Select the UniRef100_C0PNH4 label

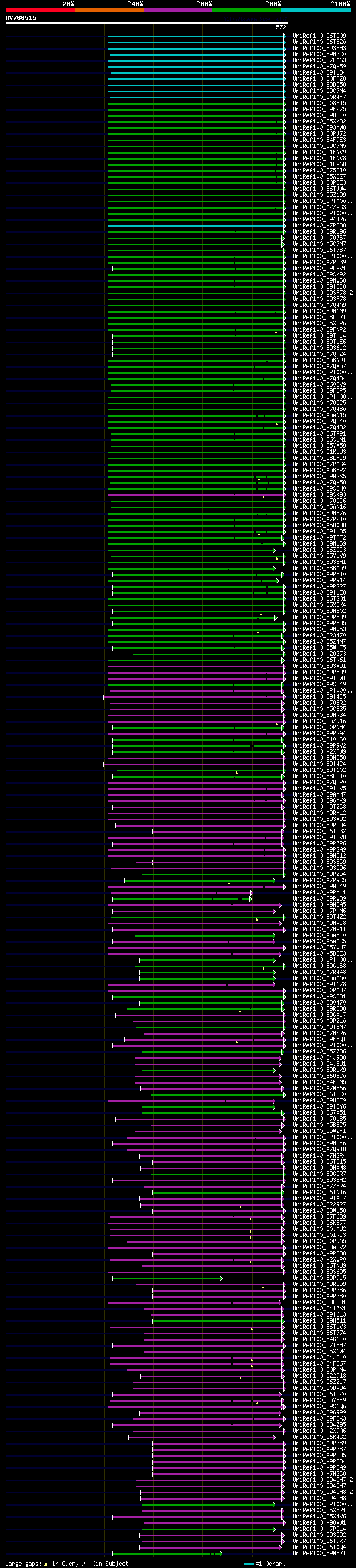click(x=319, y=727)
